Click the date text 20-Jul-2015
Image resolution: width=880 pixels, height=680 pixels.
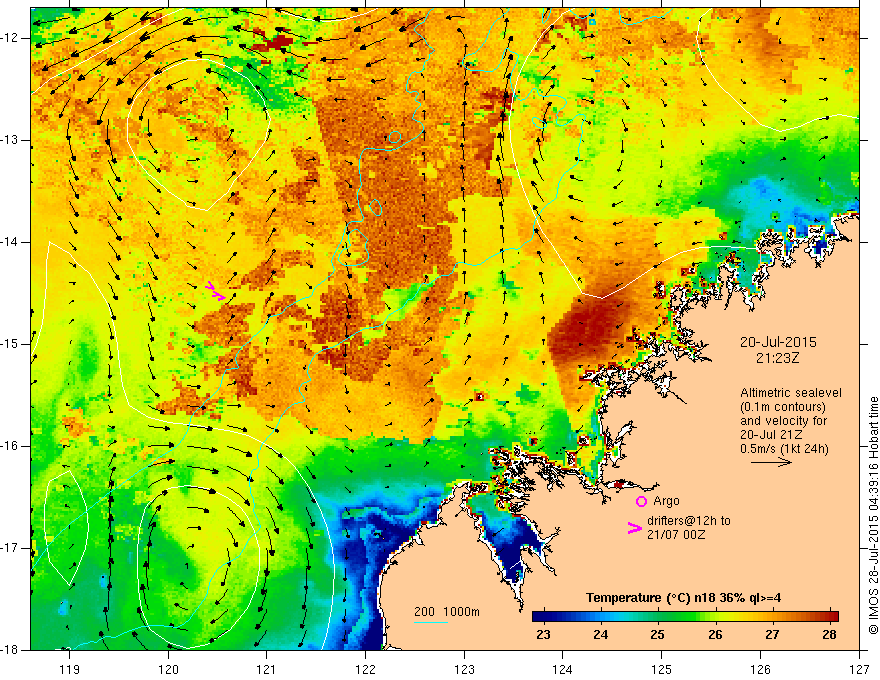[x=778, y=342]
